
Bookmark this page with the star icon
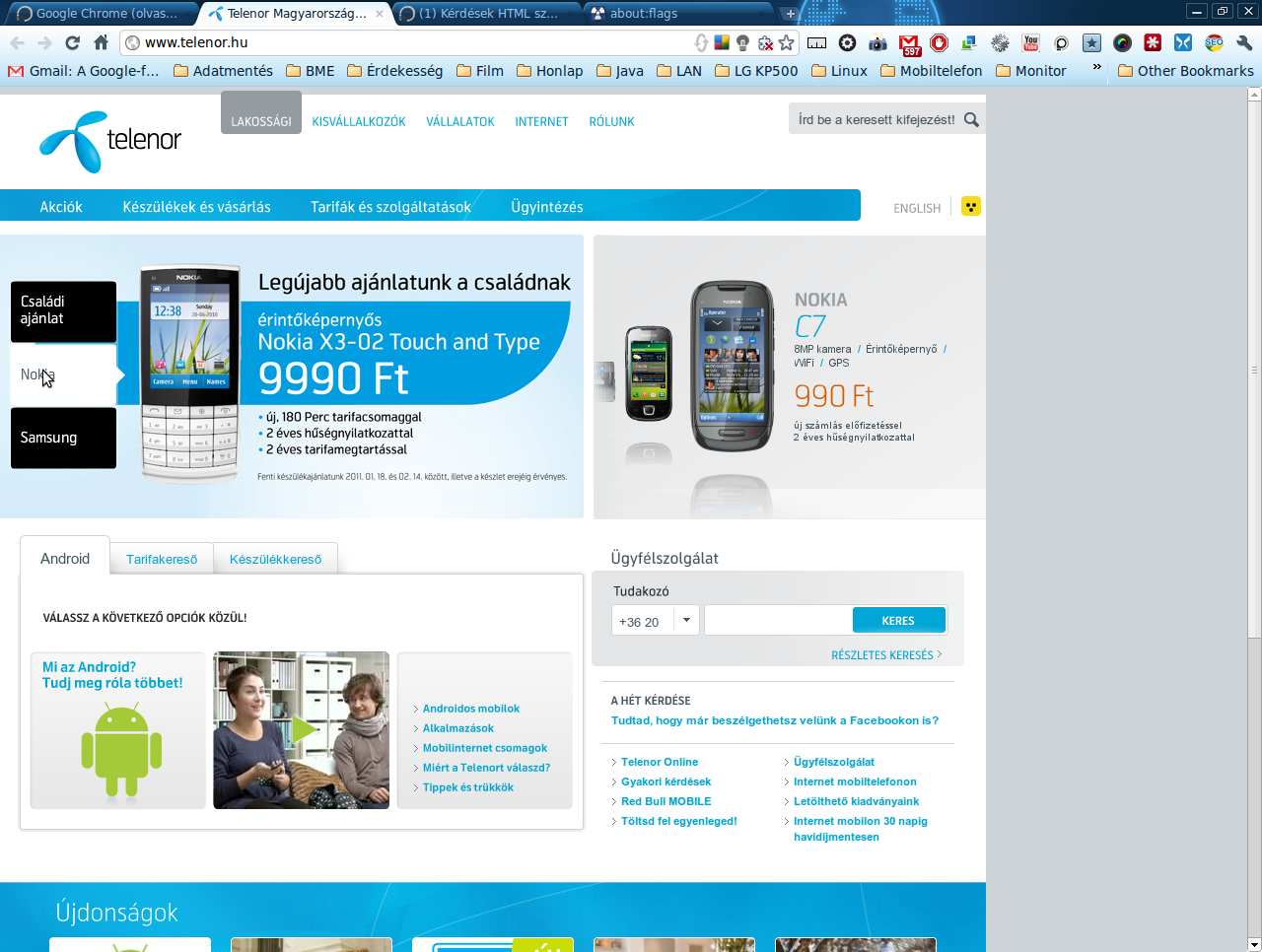[x=786, y=42]
